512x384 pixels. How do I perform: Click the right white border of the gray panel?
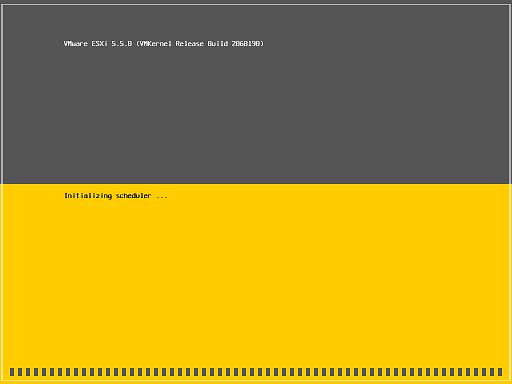tap(510, 93)
